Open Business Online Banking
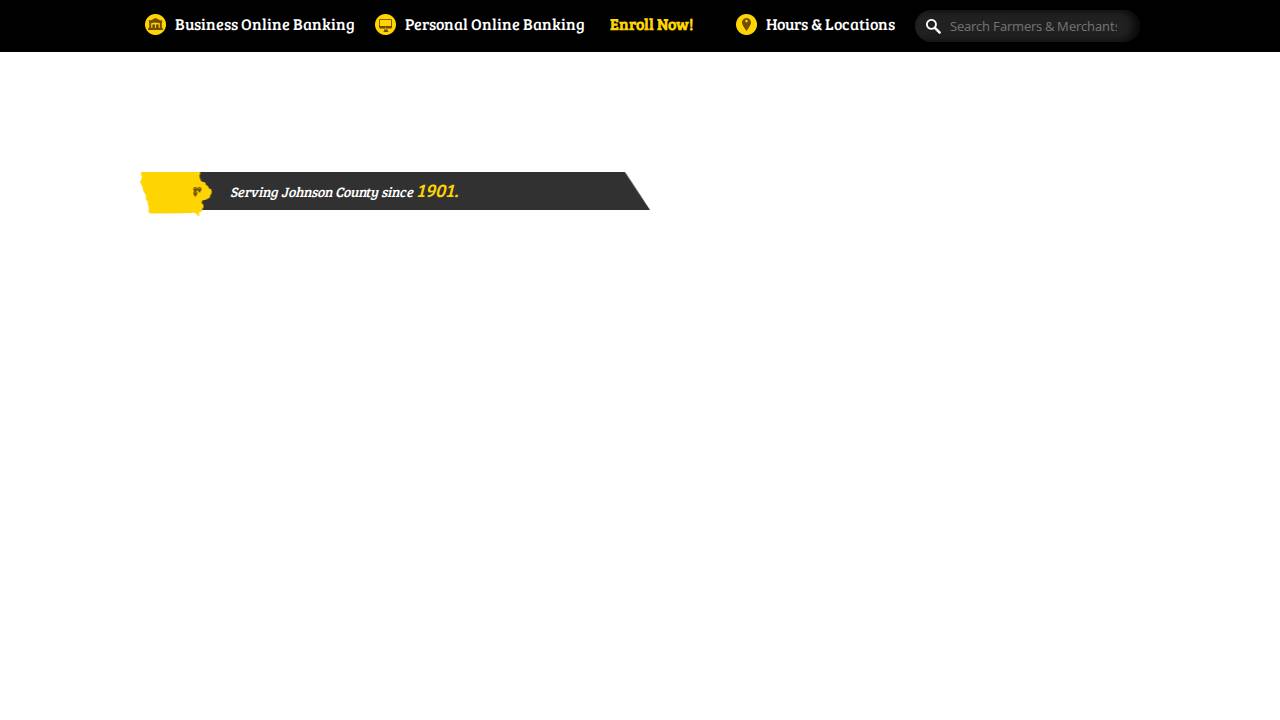Viewport: 1280px width, 720px height. [x=264, y=25]
